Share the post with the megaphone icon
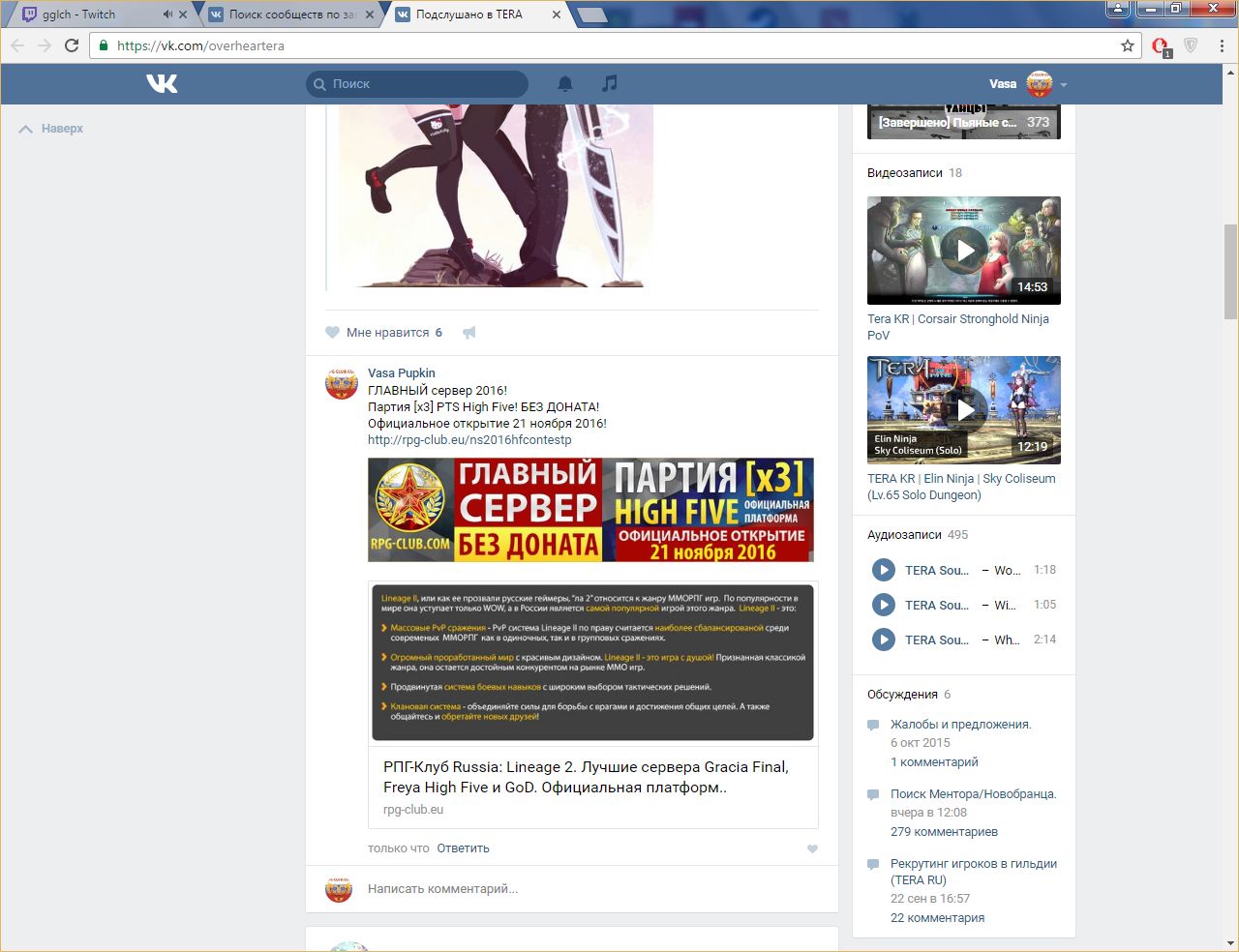The image size is (1239, 952). click(469, 332)
